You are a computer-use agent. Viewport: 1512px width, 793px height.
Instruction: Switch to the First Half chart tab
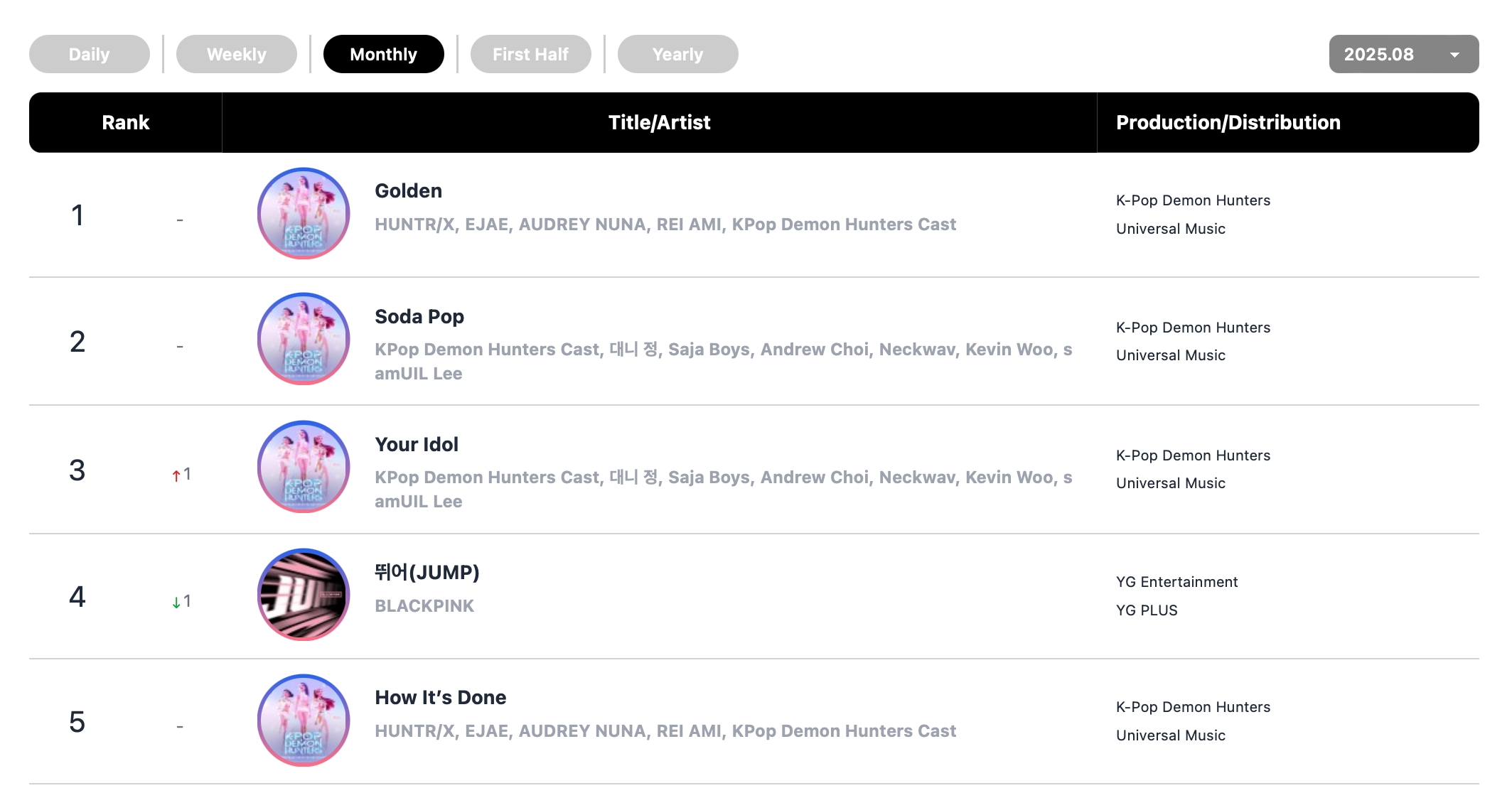[531, 54]
